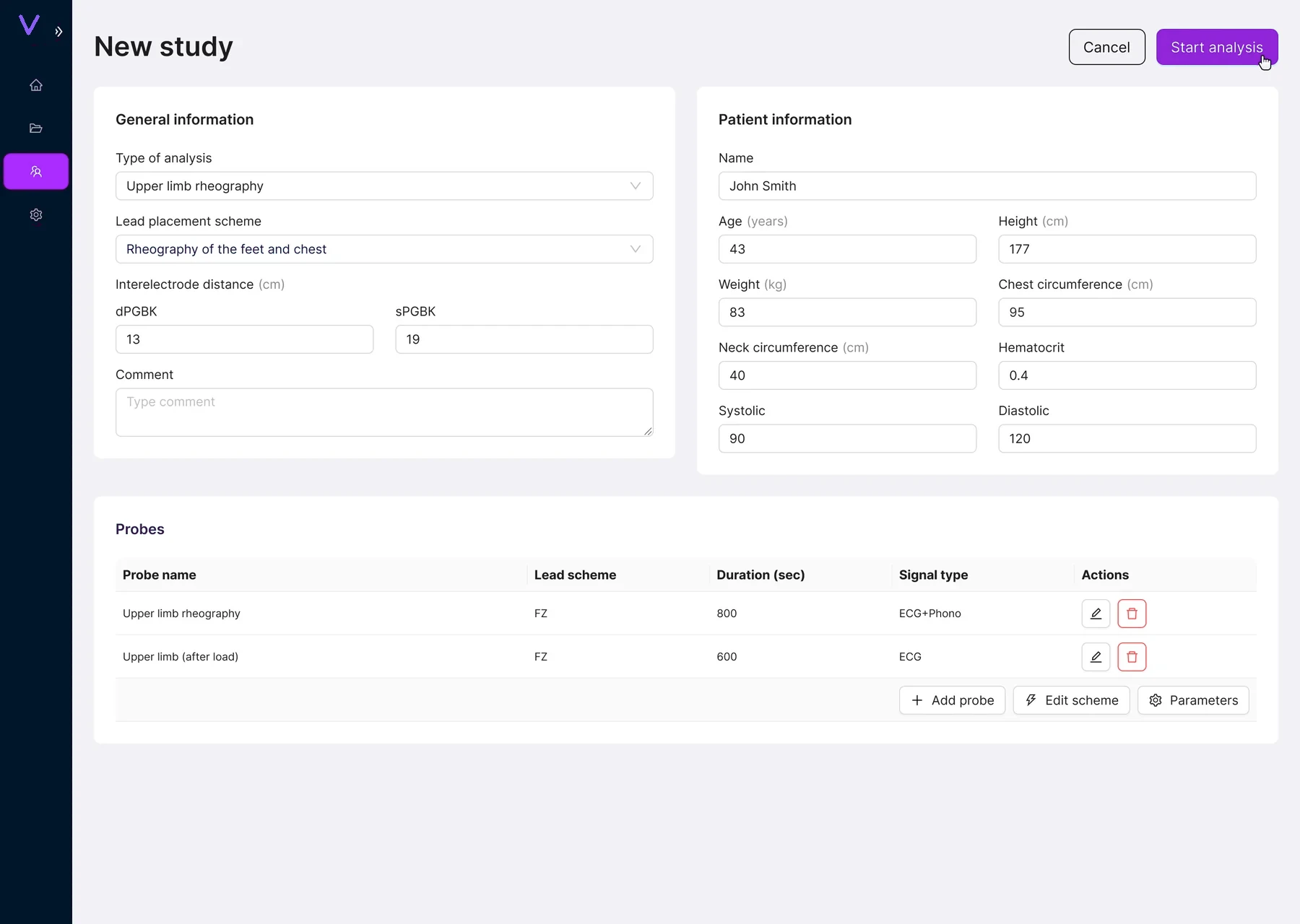
Task: Click the patient Name field
Action: tap(987, 186)
